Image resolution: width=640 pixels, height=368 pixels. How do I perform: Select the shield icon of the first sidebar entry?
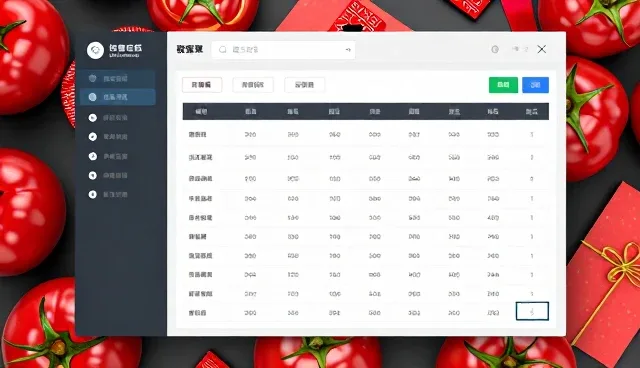tap(93, 78)
